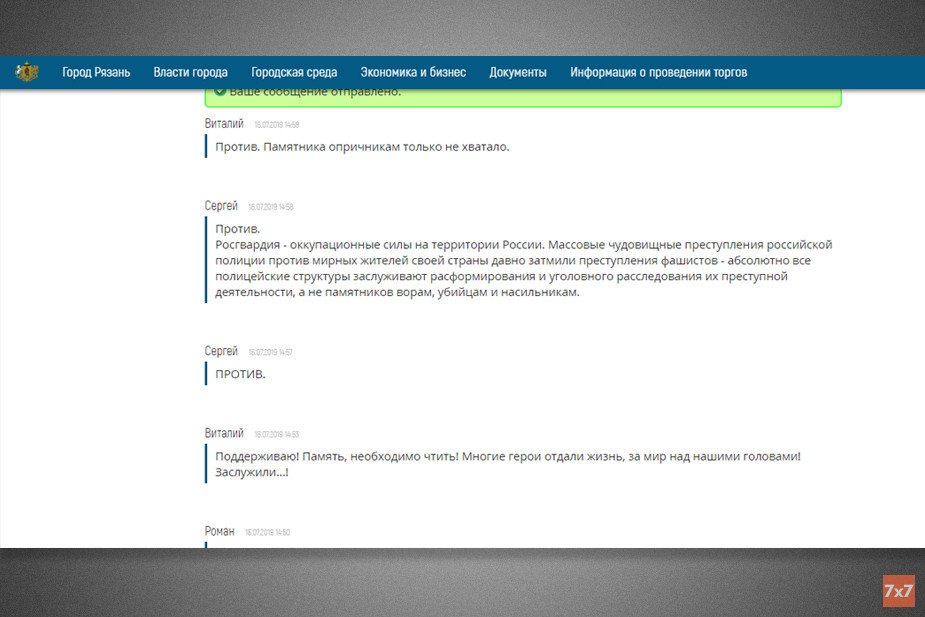This screenshot has width=925, height=617.
Task: Click the Ryazan coat of arms logo
Action: click(27, 72)
